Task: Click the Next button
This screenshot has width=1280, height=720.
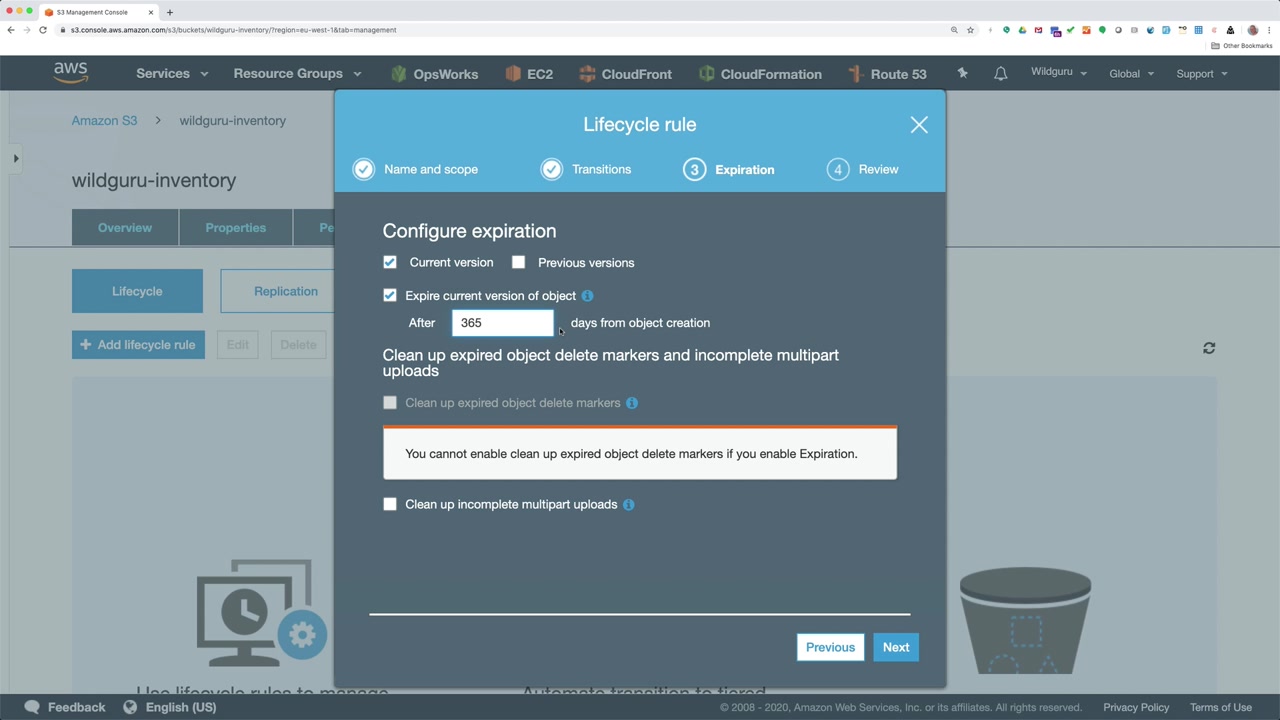Action: coord(896,647)
